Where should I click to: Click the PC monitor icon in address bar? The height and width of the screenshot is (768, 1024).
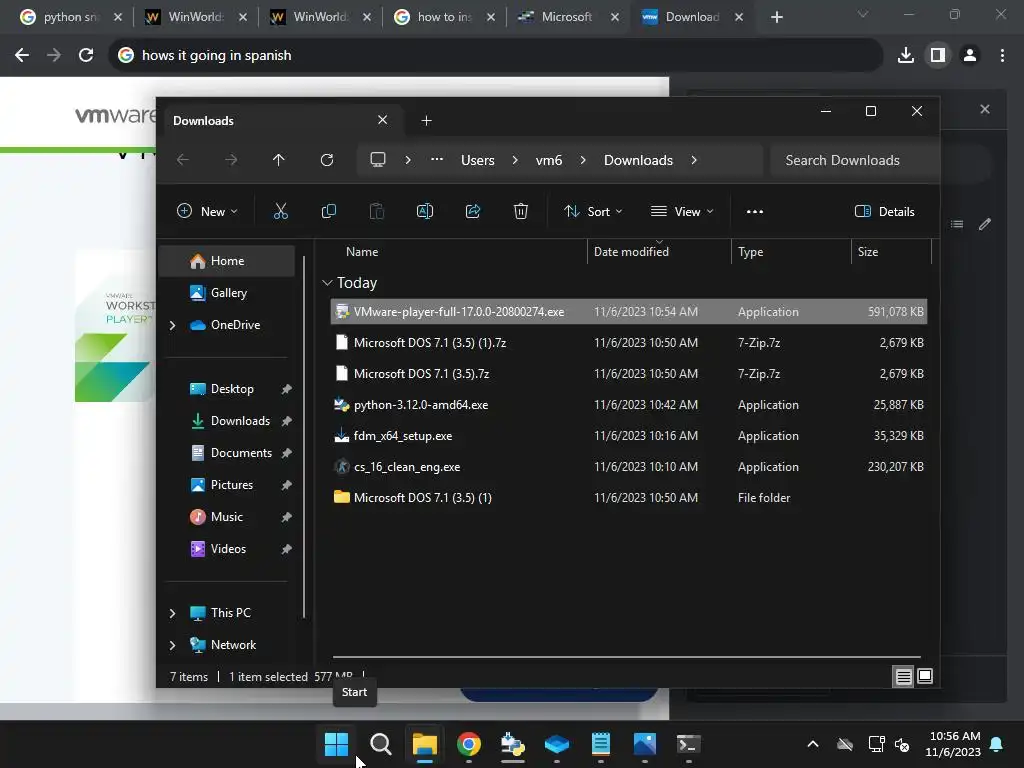(377, 160)
